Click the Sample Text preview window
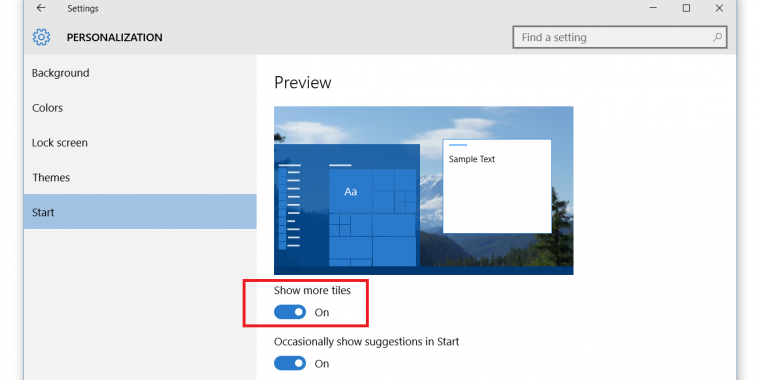Image resolution: width=760 pixels, height=380 pixels. click(x=497, y=186)
